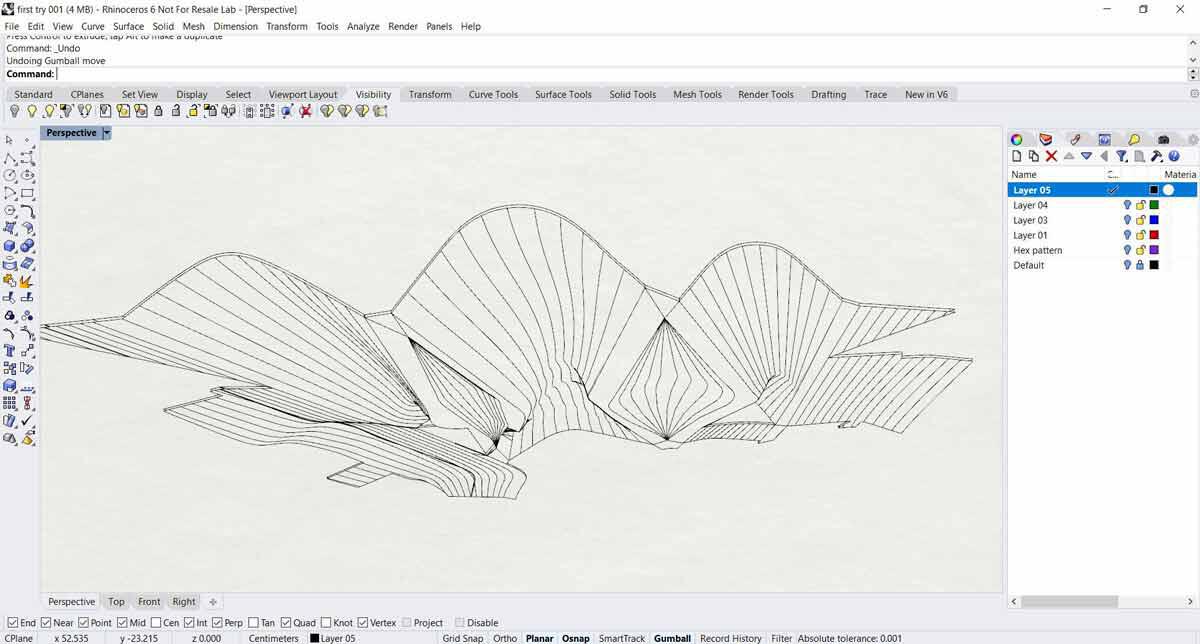Viewport: 1200px width, 644px height.
Task: Switch to the Curve Tools tab
Action: [x=493, y=94]
